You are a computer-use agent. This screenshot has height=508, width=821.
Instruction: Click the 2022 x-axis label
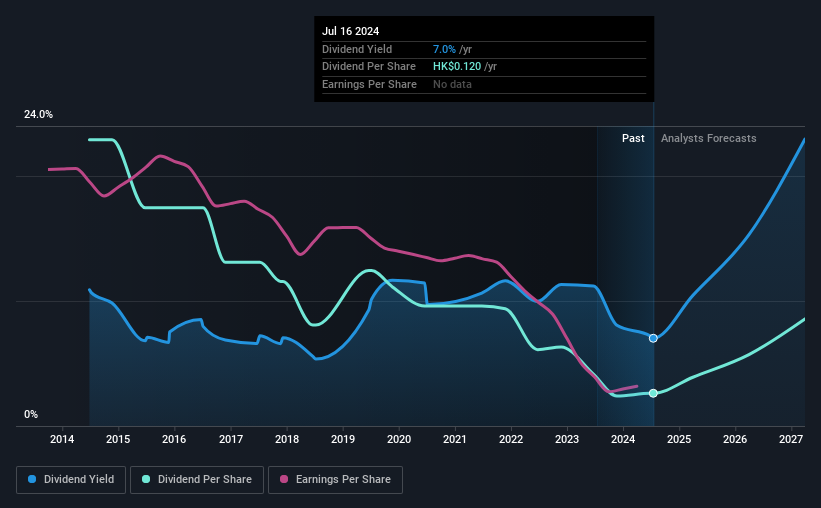point(511,439)
